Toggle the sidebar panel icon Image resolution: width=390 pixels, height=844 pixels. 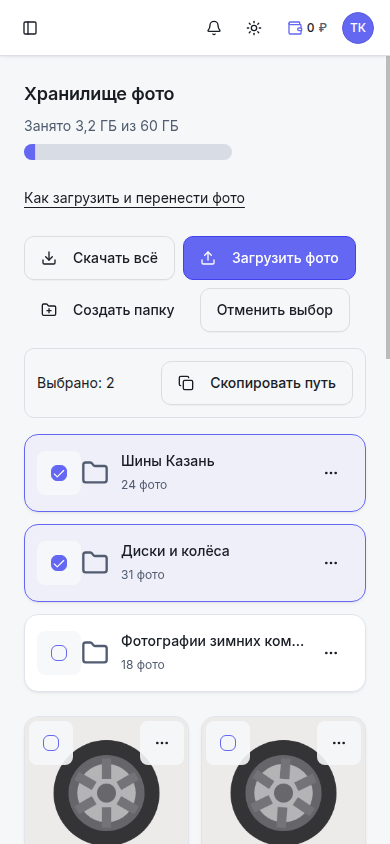click(30, 28)
